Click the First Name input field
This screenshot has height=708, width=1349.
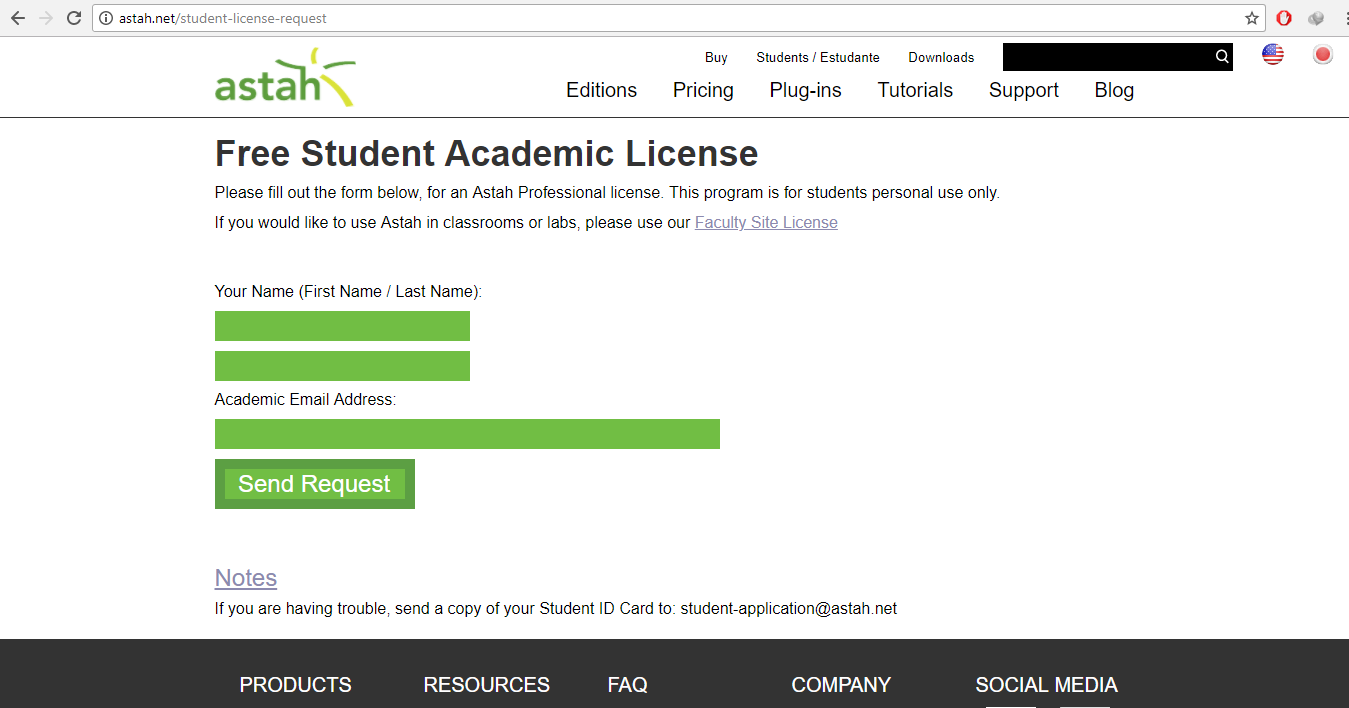pyautogui.click(x=342, y=326)
